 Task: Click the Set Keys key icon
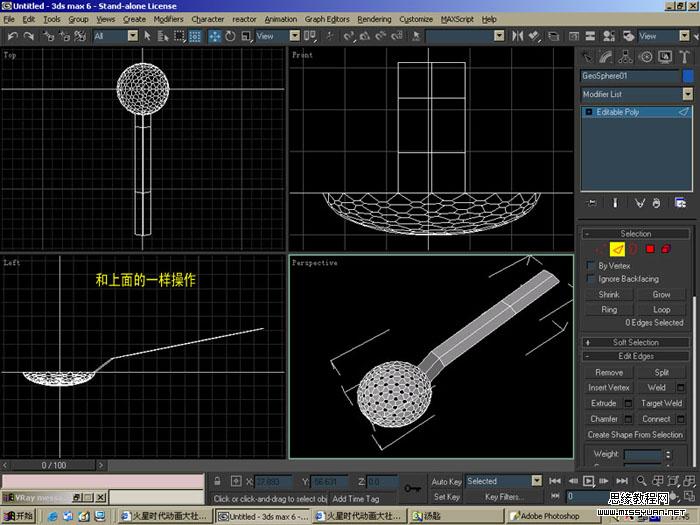pos(412,488)
